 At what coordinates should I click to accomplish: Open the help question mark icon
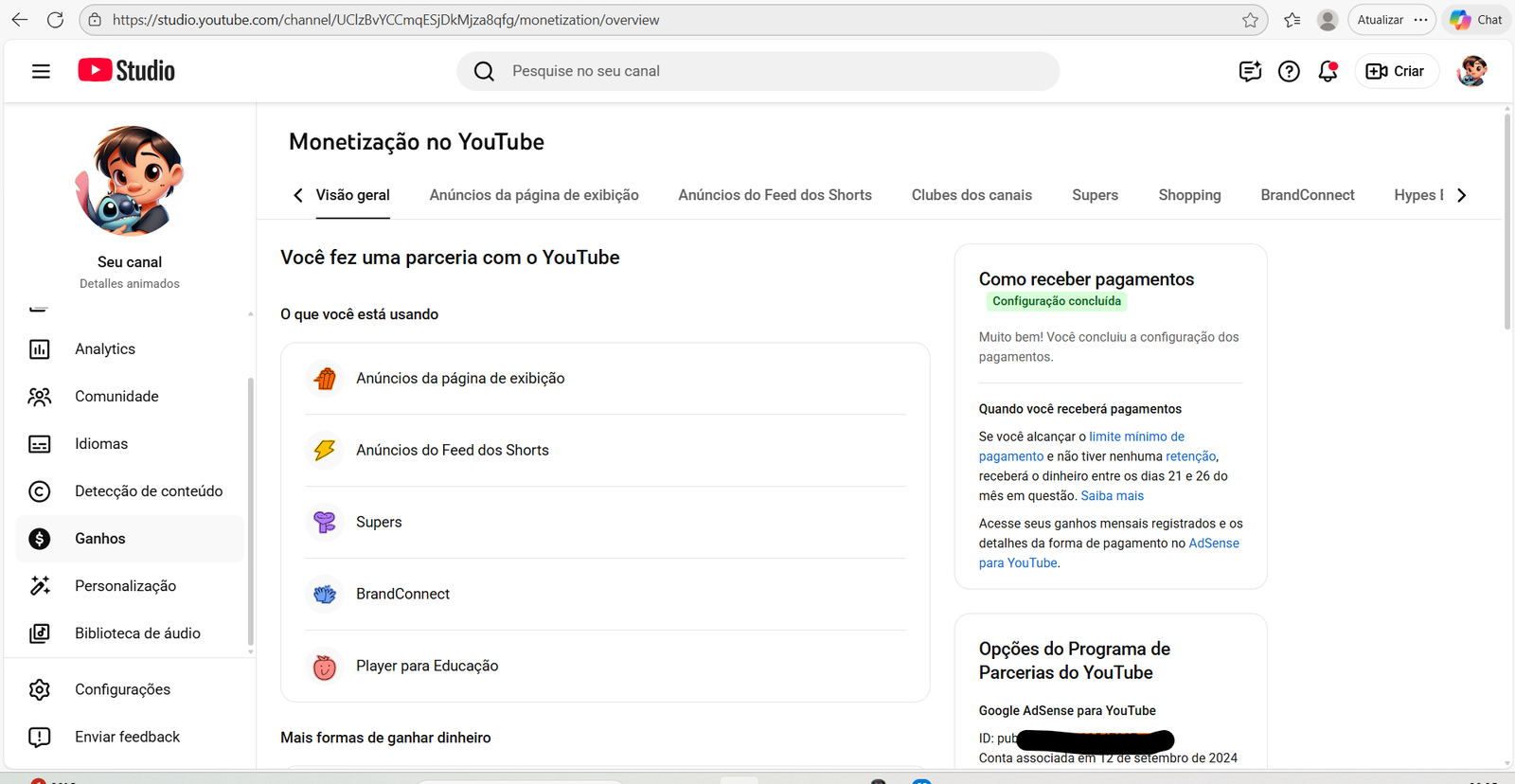[x=1289, y=71]
